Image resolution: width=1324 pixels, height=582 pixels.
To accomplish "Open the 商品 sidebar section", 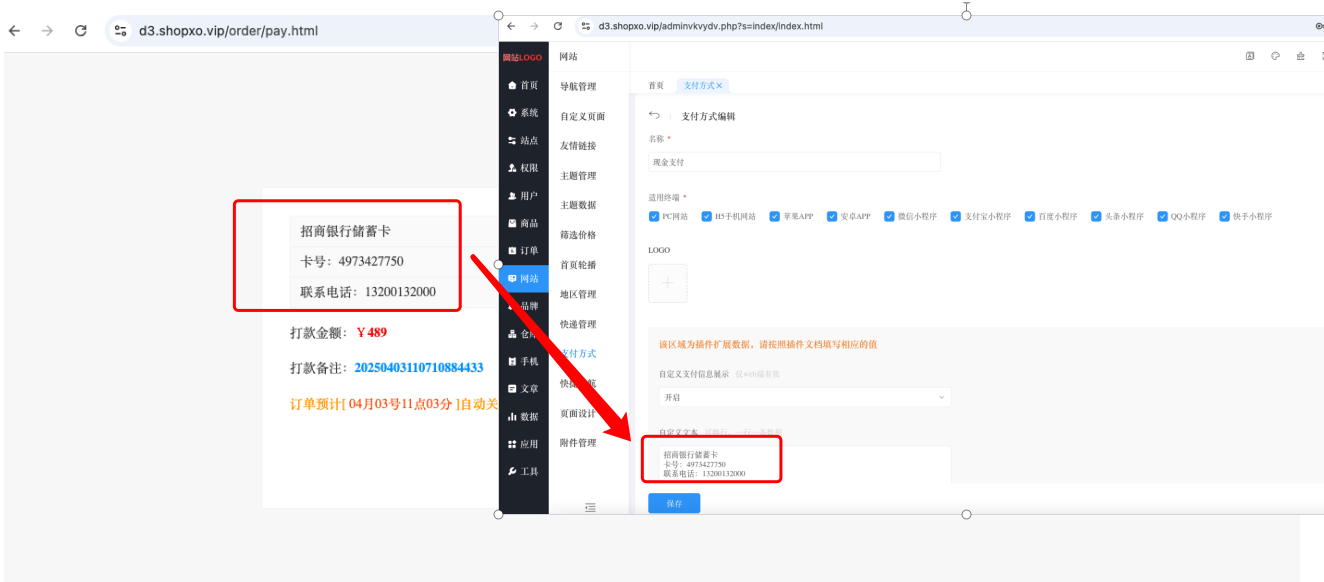I will pos(523,223).
